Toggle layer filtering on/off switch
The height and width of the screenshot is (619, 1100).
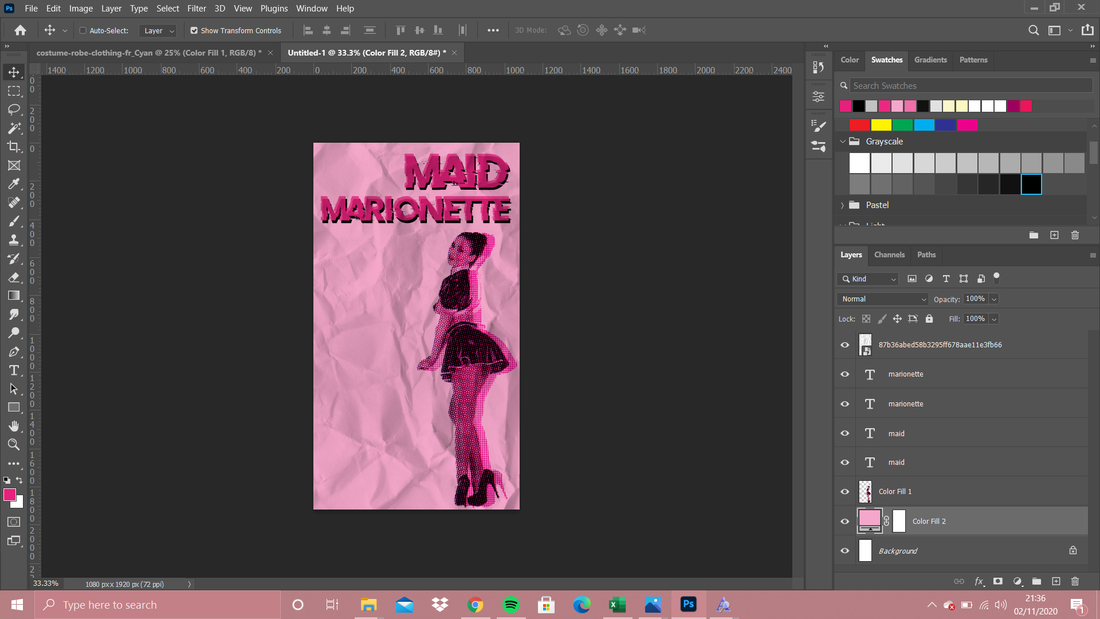point(996,278)
